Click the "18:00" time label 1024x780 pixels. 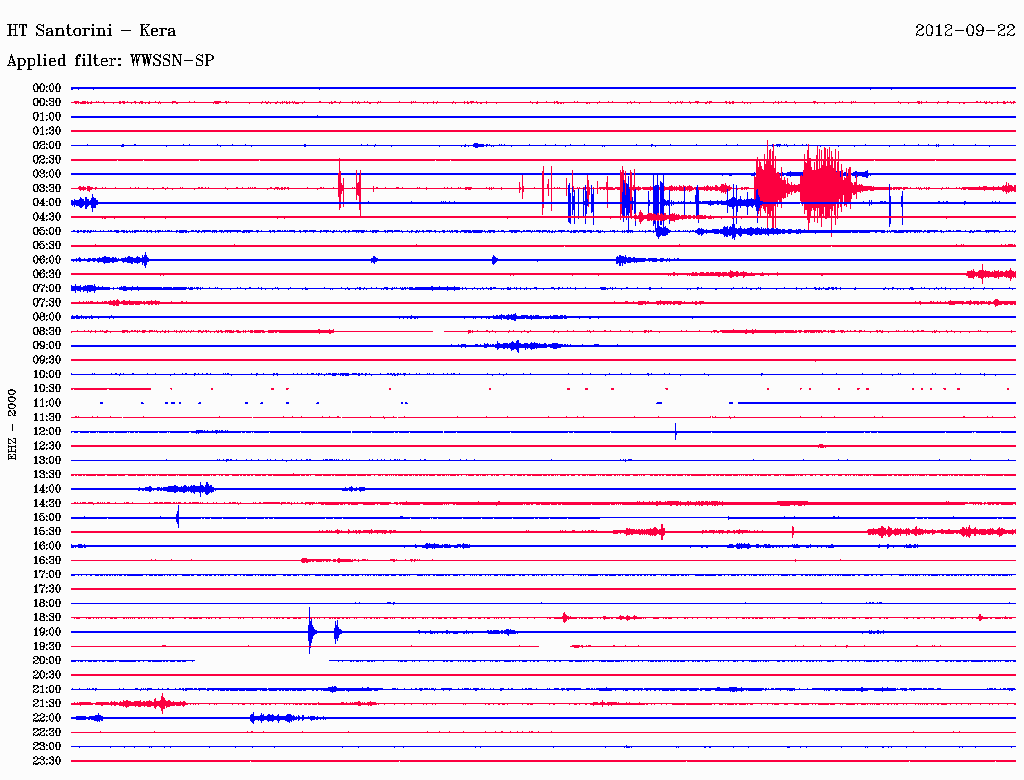[47, 604]
